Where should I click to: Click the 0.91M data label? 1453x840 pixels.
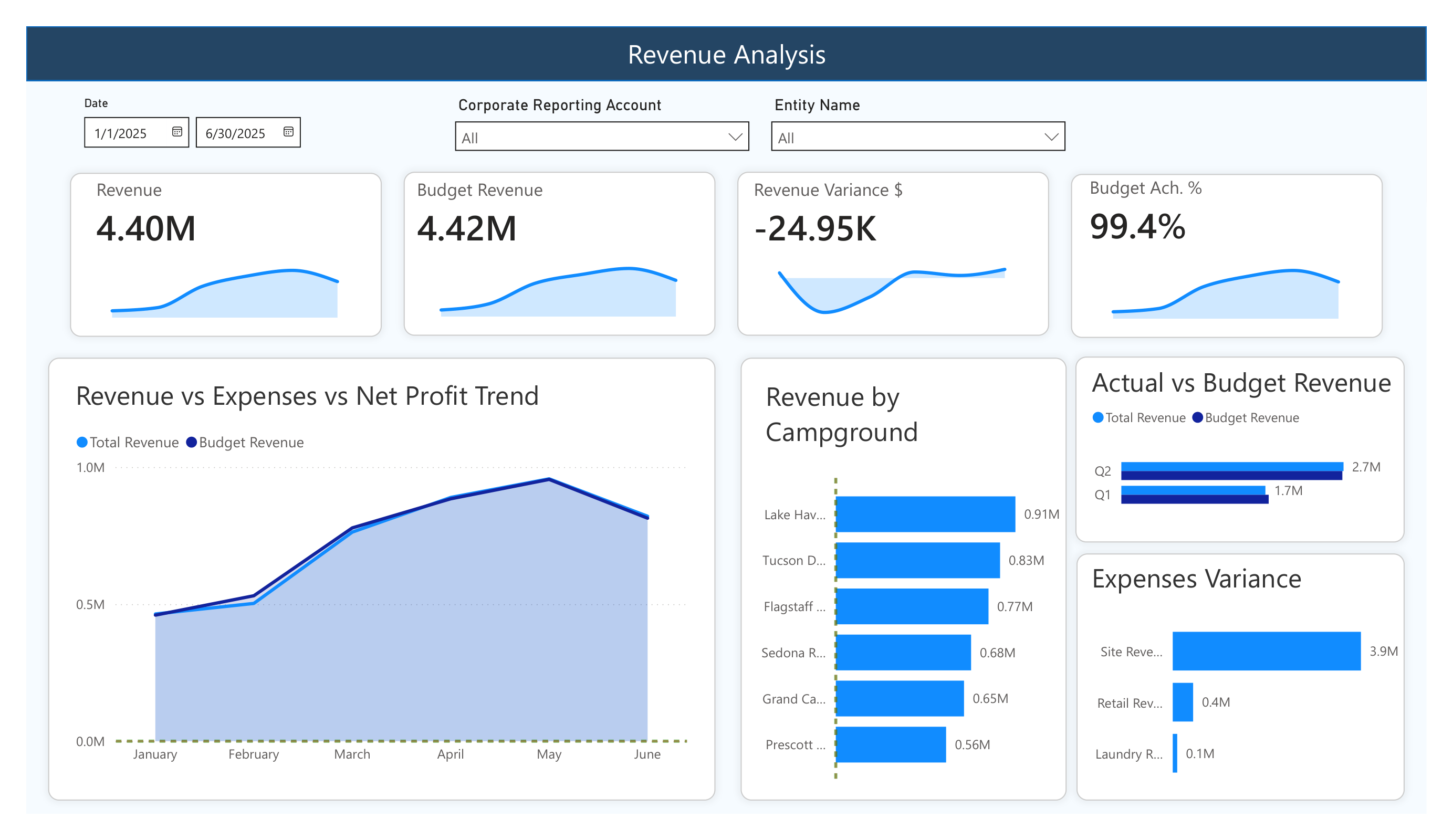pyautogui.click(x=1041, y=514)
